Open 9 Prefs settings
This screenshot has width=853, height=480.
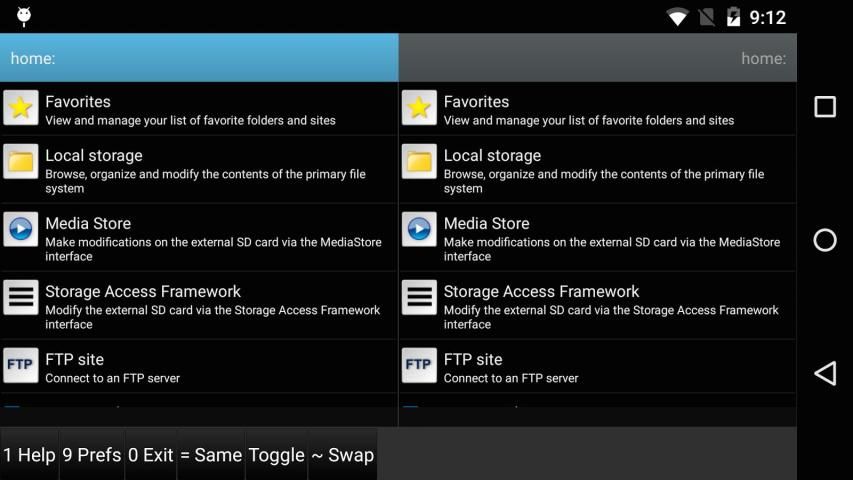coord(92,455)
